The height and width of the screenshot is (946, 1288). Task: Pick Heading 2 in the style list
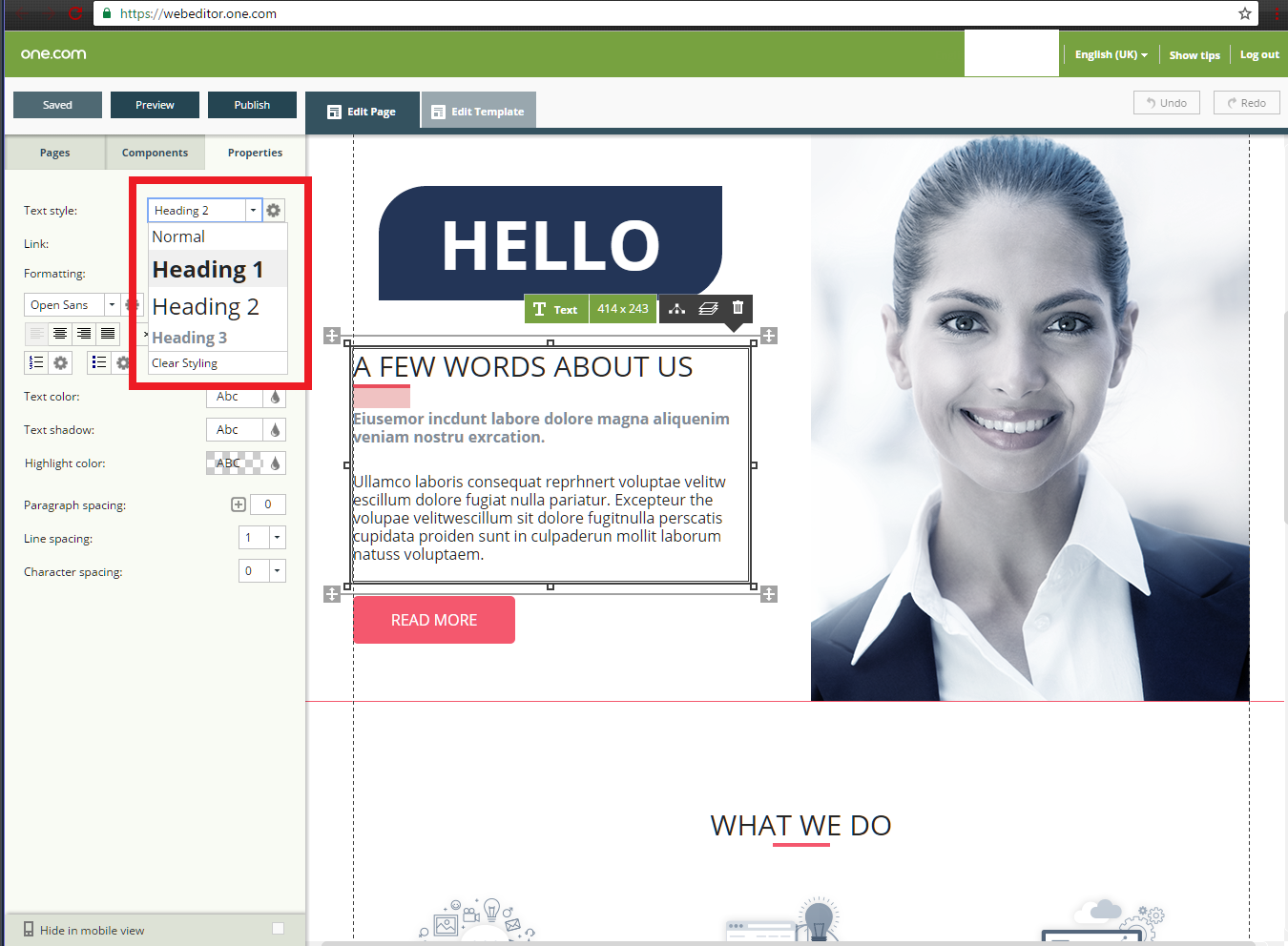[218, 306]
